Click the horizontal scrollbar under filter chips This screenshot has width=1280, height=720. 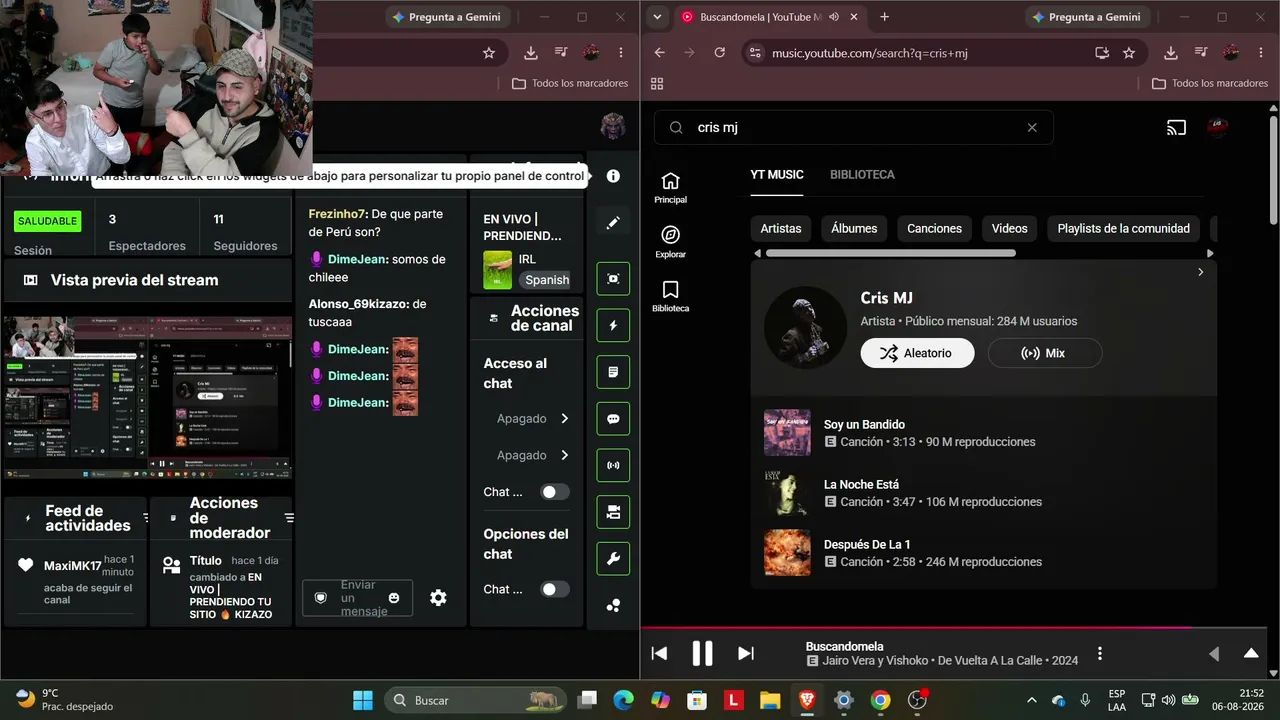(x=890, y=253)
